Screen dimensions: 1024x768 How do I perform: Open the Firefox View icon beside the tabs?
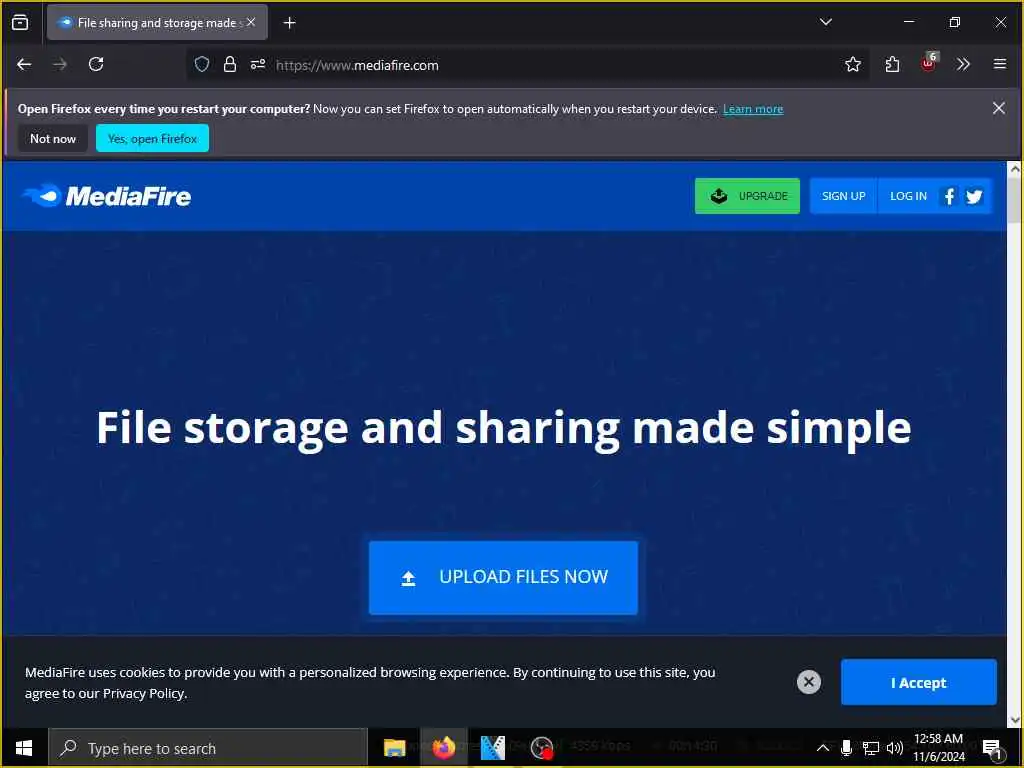coord(20,22)
